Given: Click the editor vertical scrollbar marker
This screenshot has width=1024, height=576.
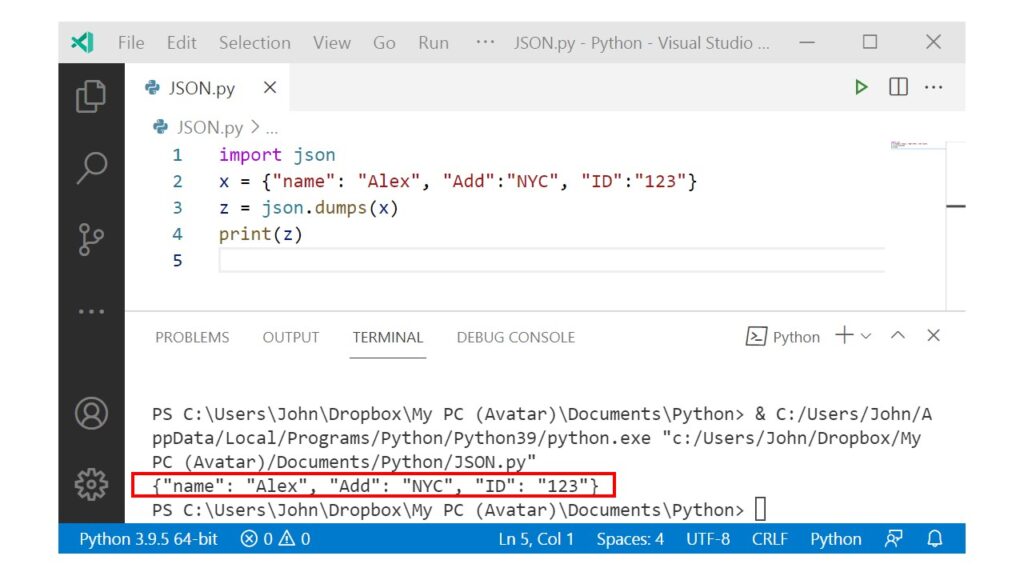Looking at the screenshot, I should point(955,206).
